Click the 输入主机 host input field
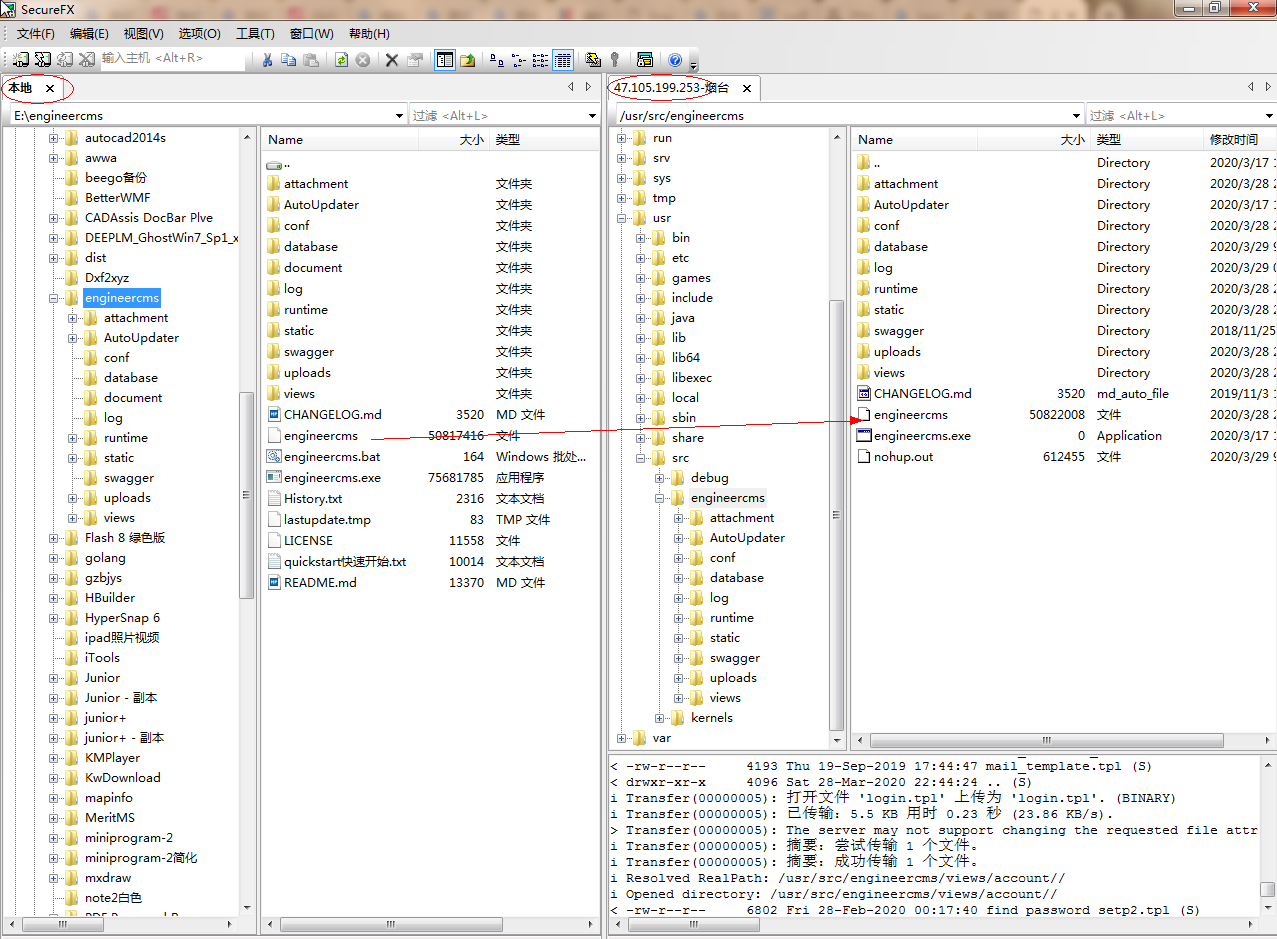1277x939 pixels. tap(172, 59)
